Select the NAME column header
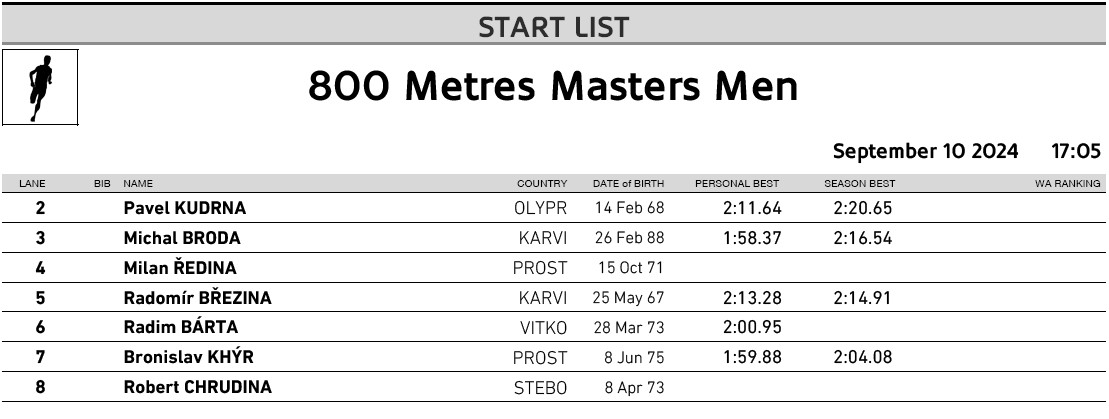This screenshot has height=419, width=1109. [138, 183]
